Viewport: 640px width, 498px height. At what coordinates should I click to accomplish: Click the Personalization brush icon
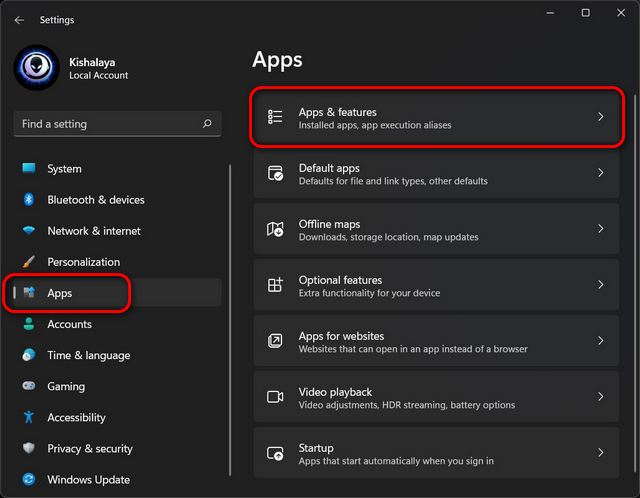click(x=29, y=261)
